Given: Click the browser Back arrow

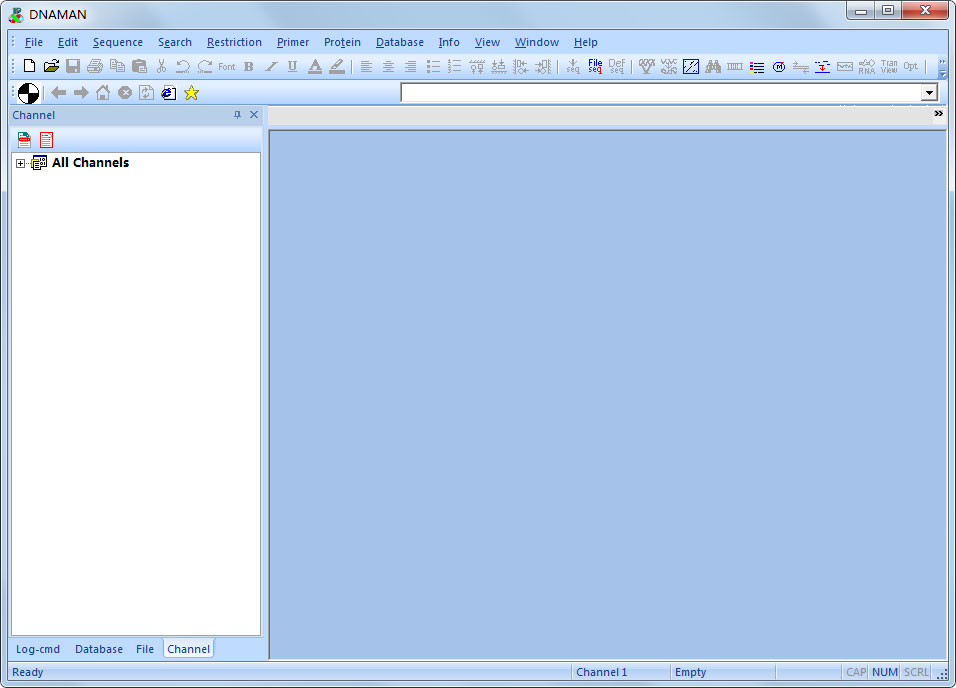Looking at the screenshot, I should click(x=59, y=93).
